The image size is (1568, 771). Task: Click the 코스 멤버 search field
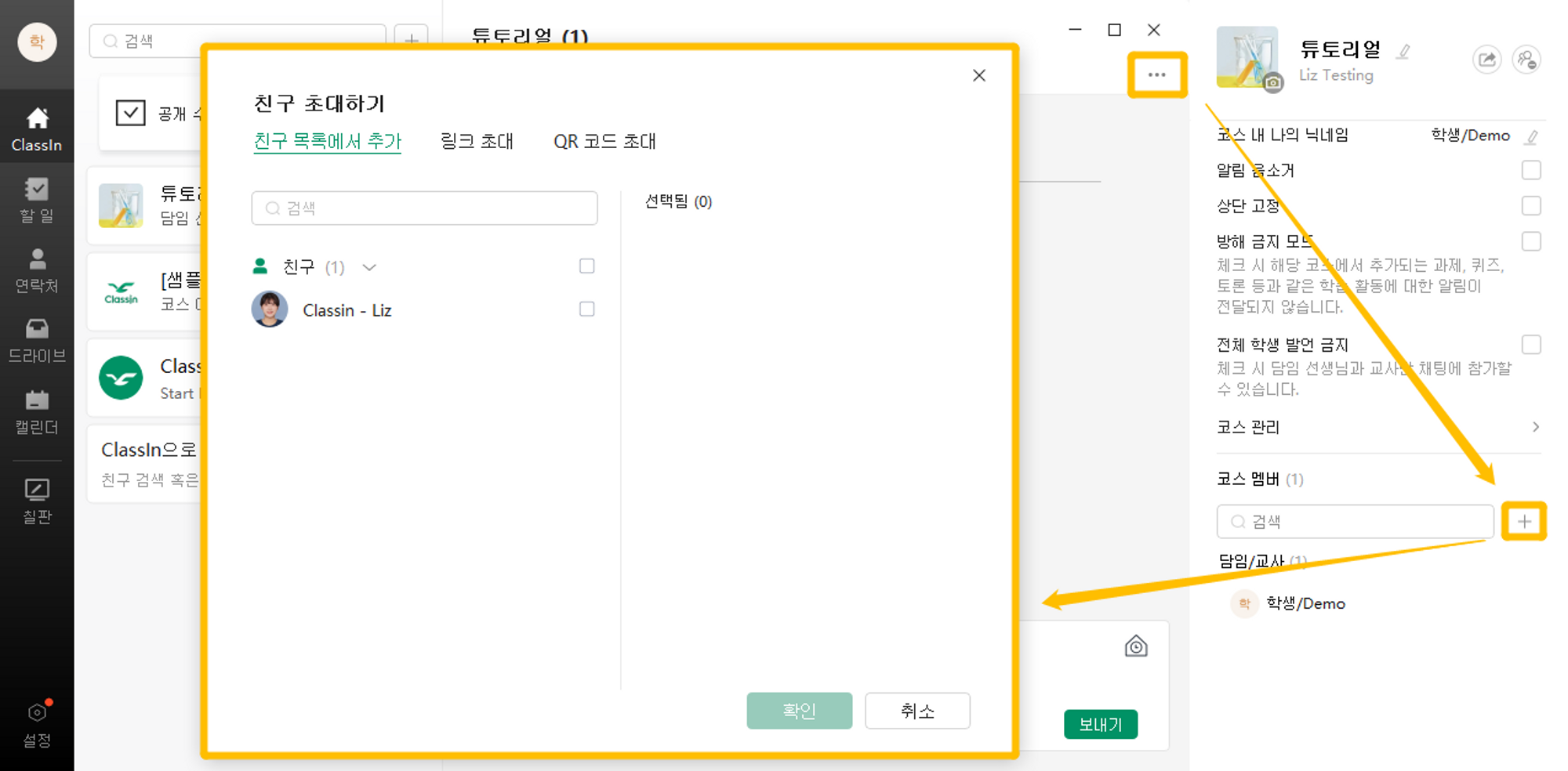tap(1355, 521)
